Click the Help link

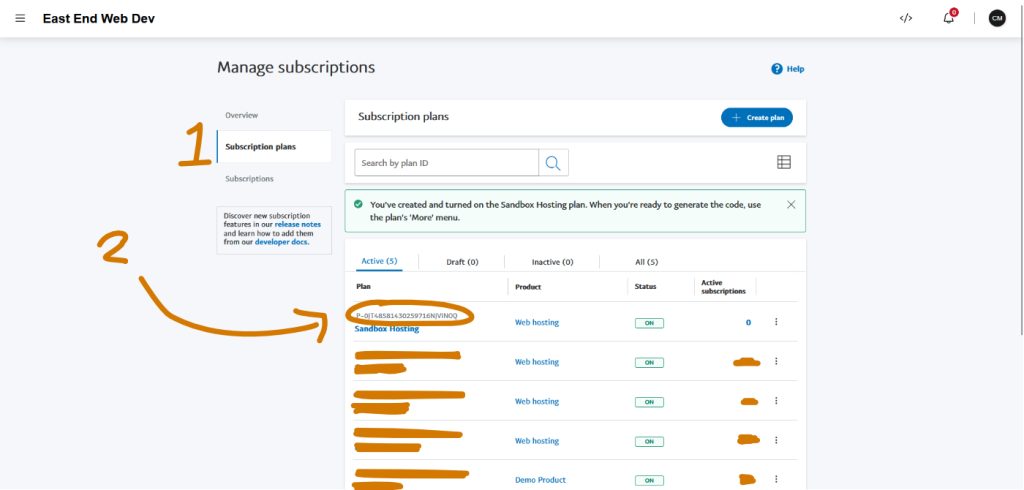click(x=788, y=69)
